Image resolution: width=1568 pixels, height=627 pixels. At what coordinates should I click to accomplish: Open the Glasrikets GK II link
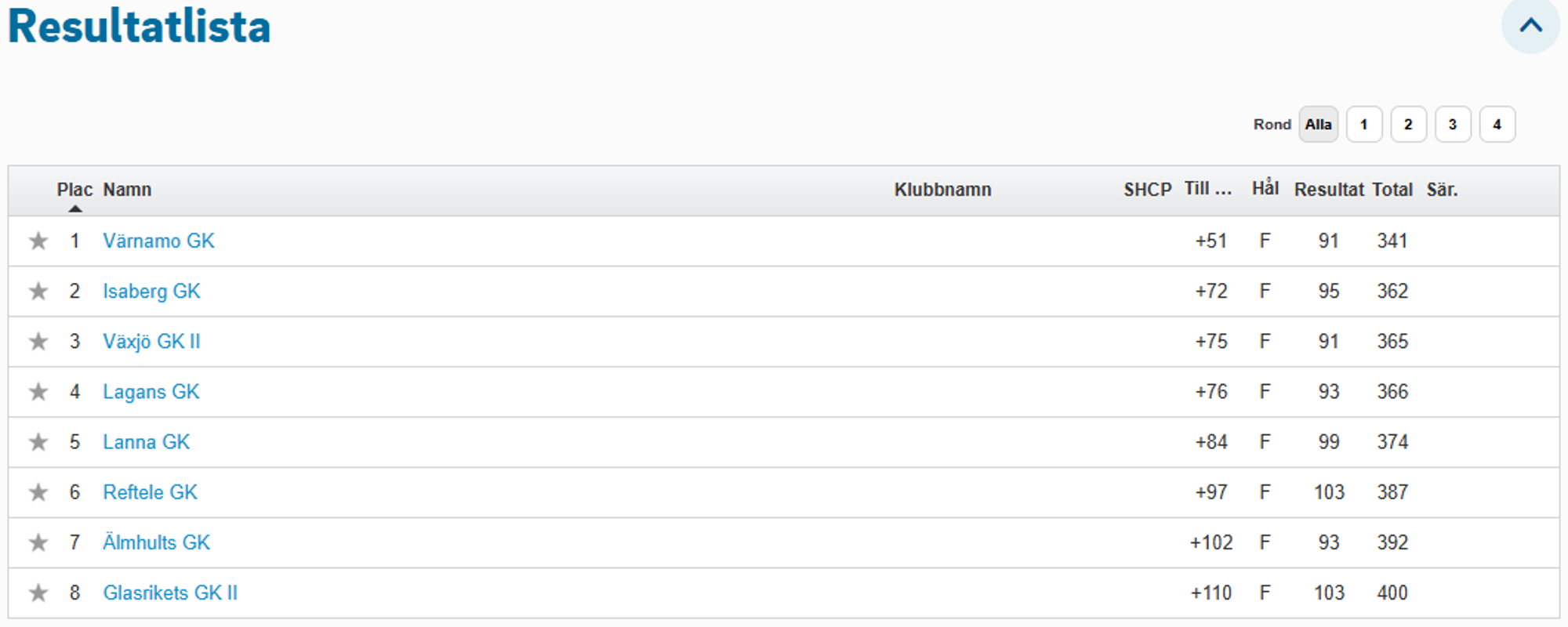(x=170, y=593)
